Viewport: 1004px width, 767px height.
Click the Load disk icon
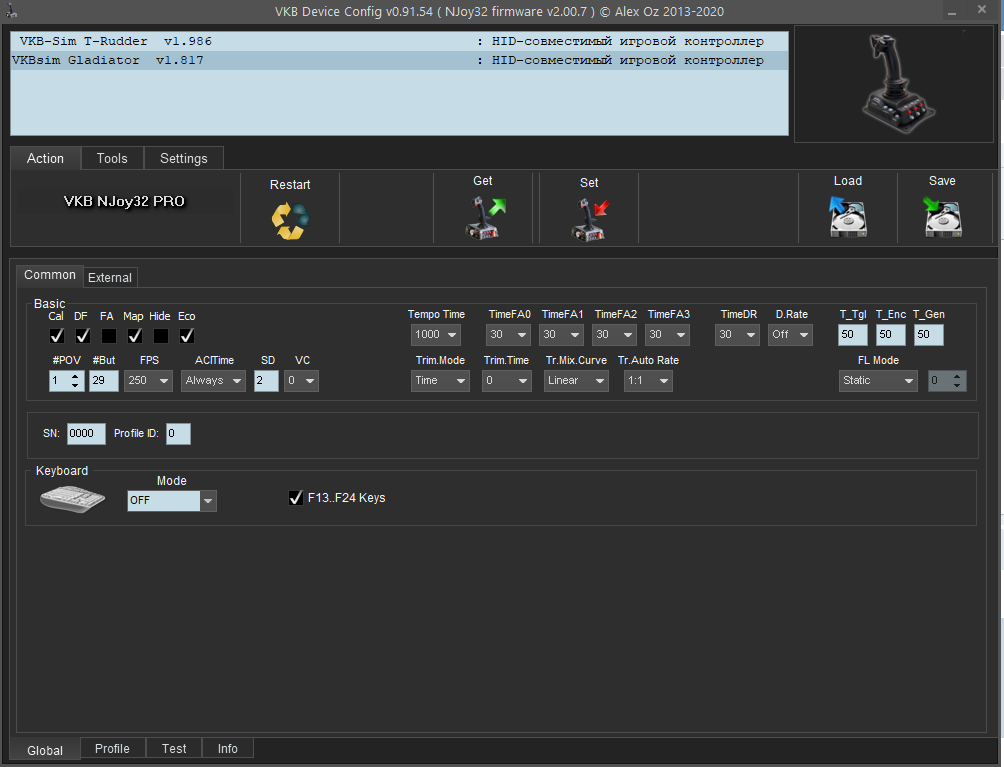[847, 216]
